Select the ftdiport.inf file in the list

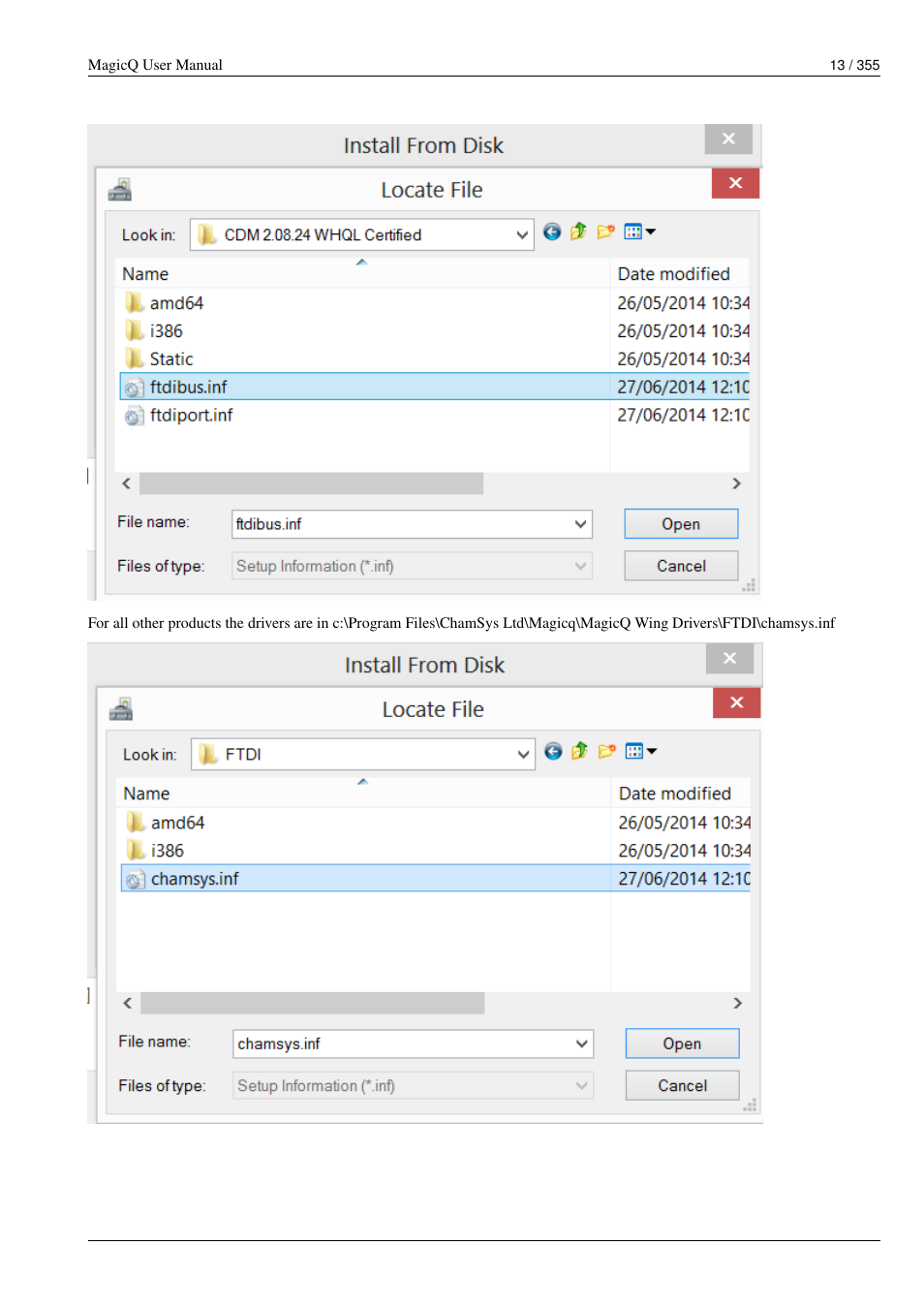coord(191,416)
